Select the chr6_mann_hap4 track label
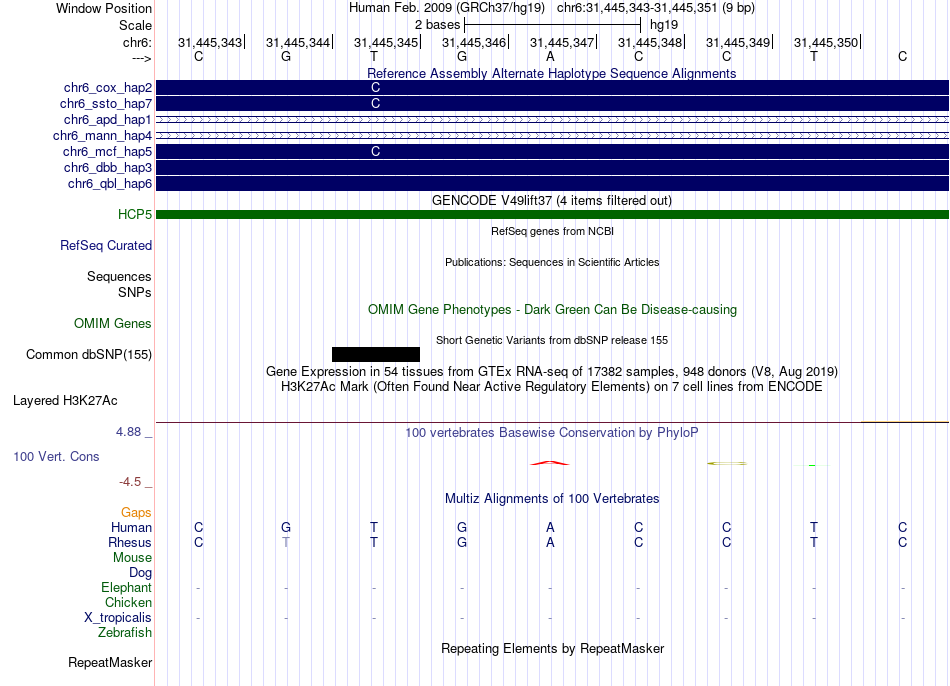This screenshot has height=686, width=950. 102,136
